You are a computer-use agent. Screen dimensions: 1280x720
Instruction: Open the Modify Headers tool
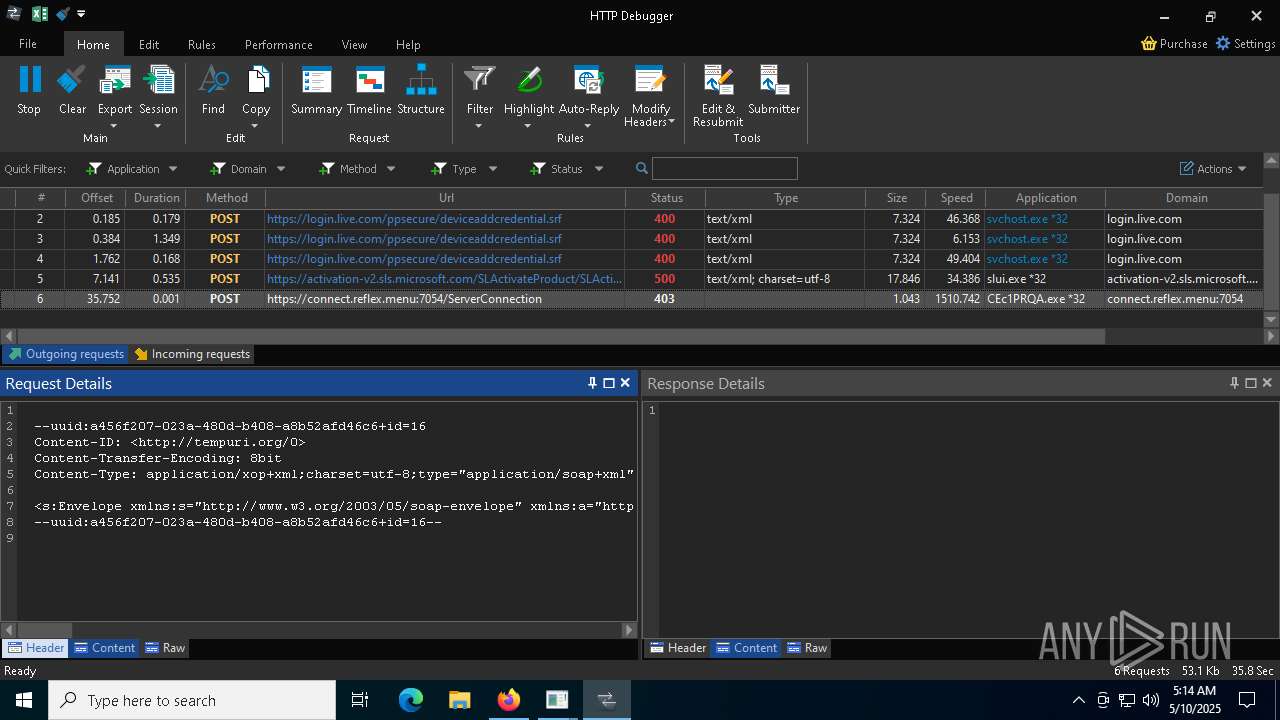650,95
